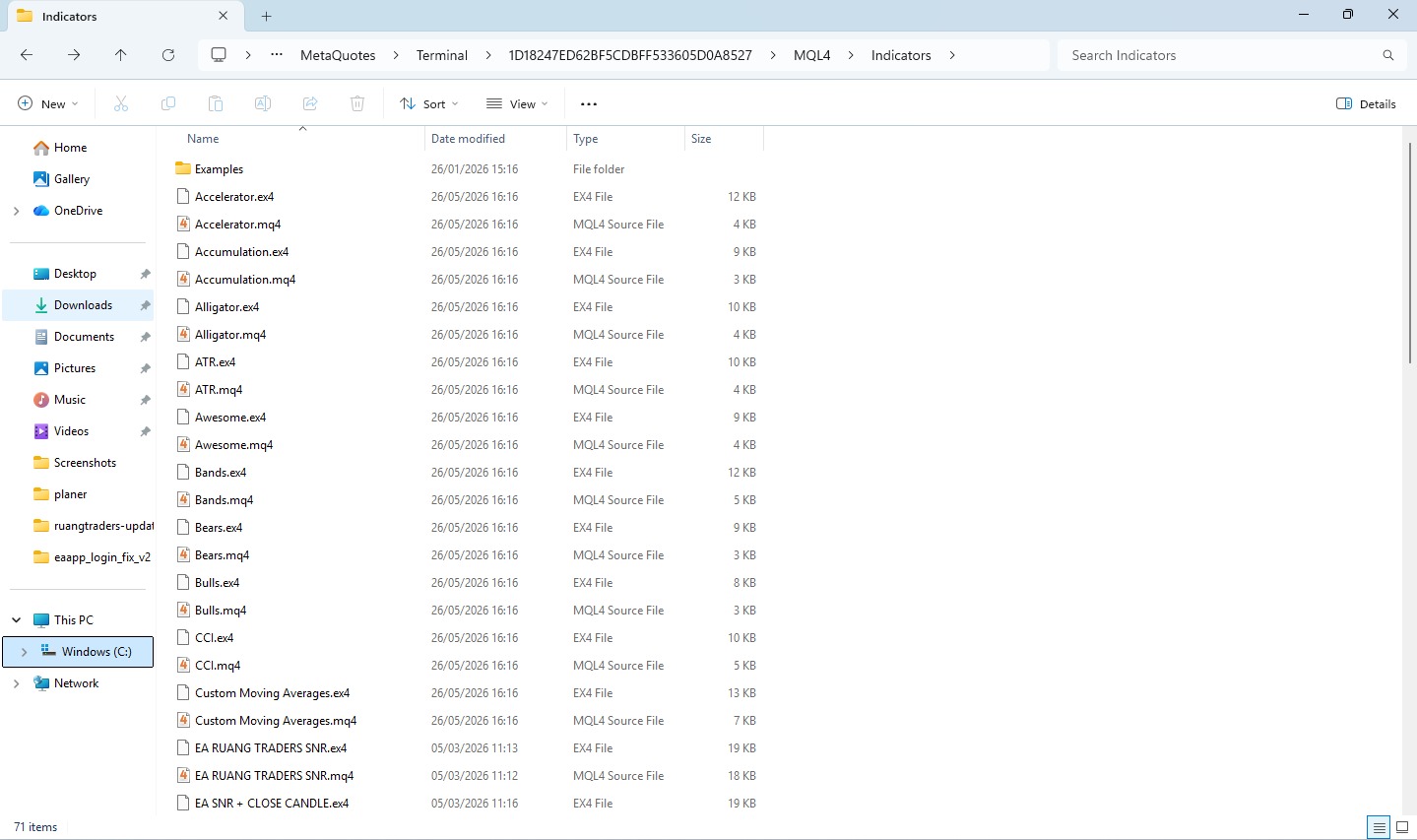
Task: Switch to details list view icon
Action: [1380, 827]
